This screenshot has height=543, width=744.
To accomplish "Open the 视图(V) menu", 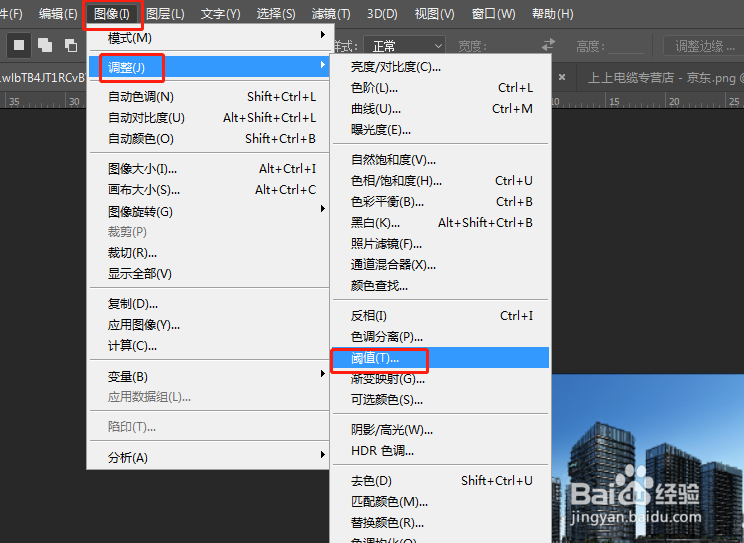I will click(x=434, y=14).
